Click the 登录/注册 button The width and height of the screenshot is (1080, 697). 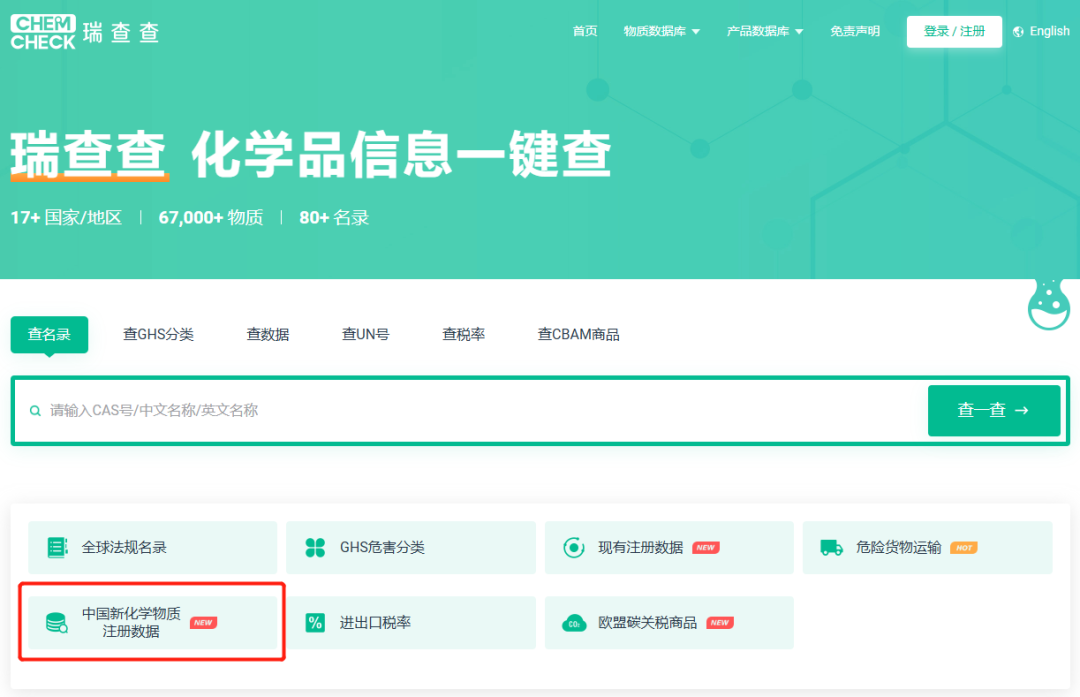tap(954, 31)
